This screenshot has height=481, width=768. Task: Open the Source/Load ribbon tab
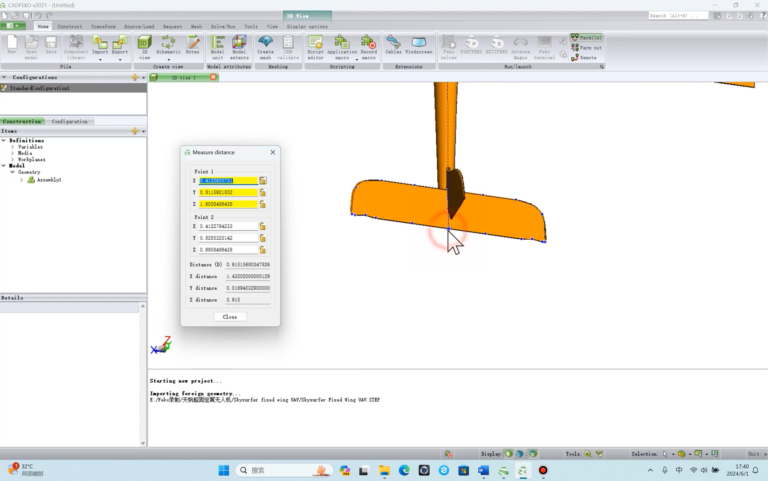point(139,26)
